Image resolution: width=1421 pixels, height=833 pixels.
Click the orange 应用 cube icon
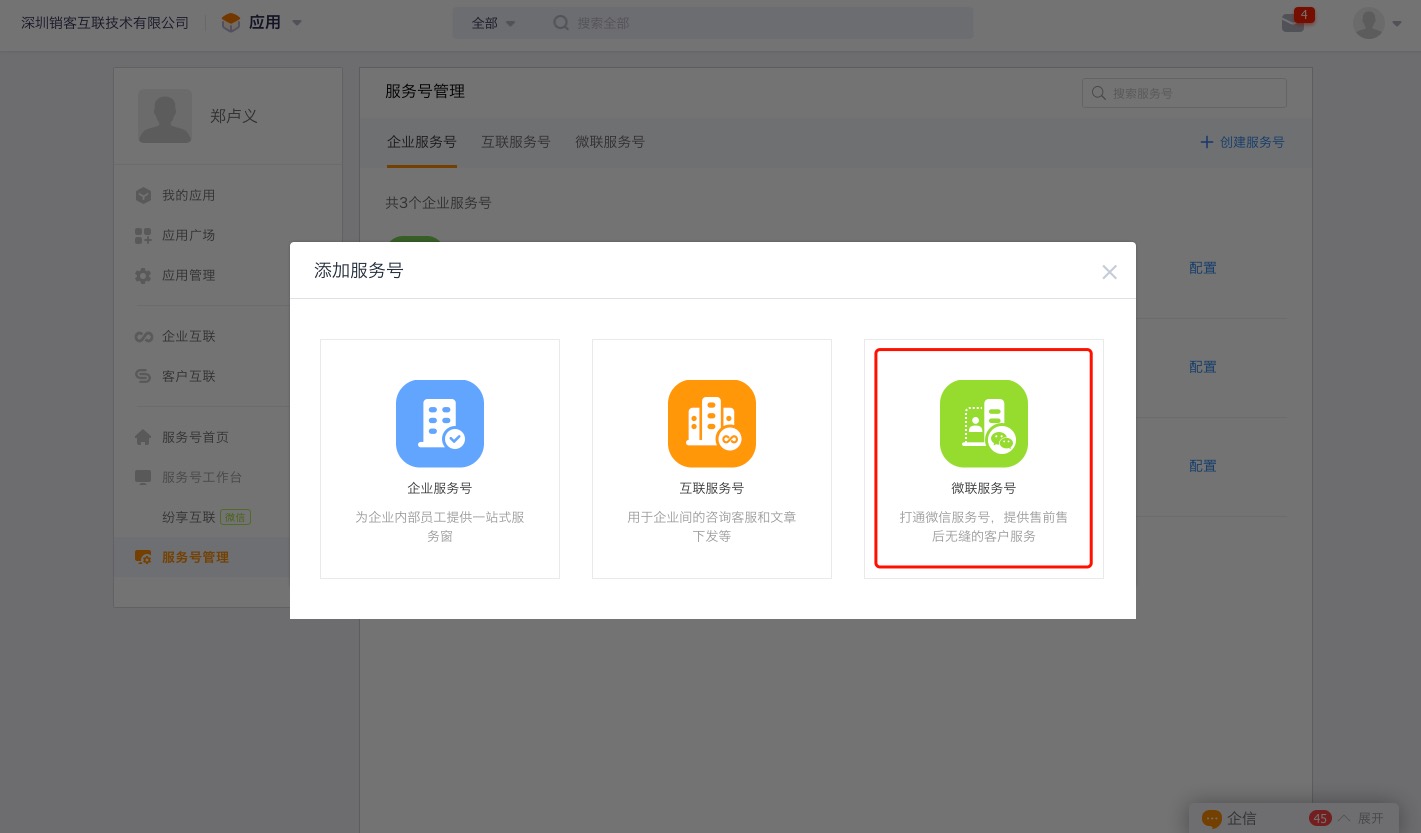[231, 23]
